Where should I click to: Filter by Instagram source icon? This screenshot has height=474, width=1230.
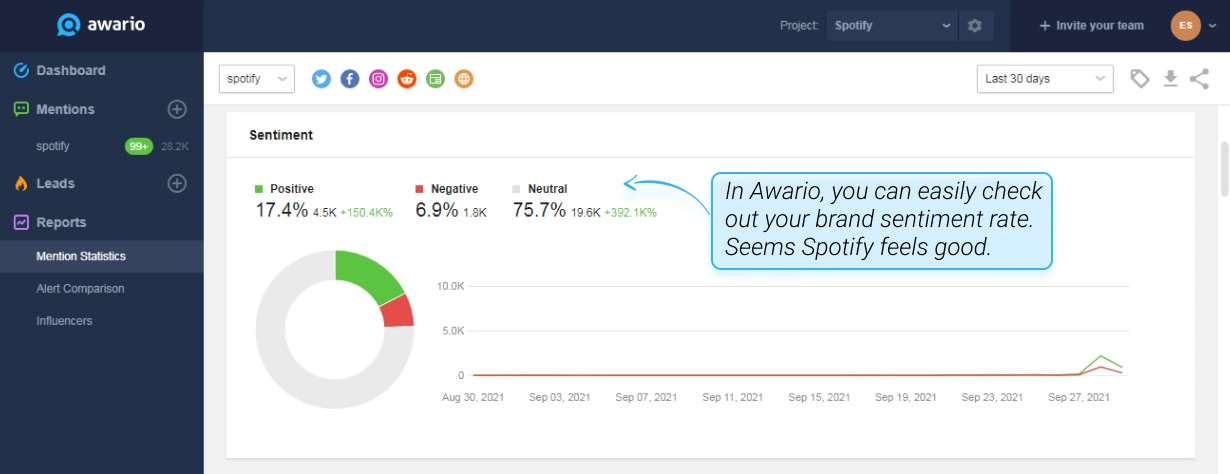pyautogui.click(x=378, y=79)
